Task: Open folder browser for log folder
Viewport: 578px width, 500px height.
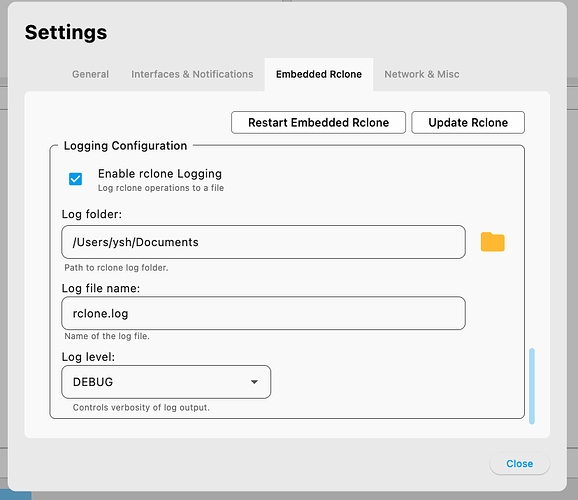Action: coord(492,242)
